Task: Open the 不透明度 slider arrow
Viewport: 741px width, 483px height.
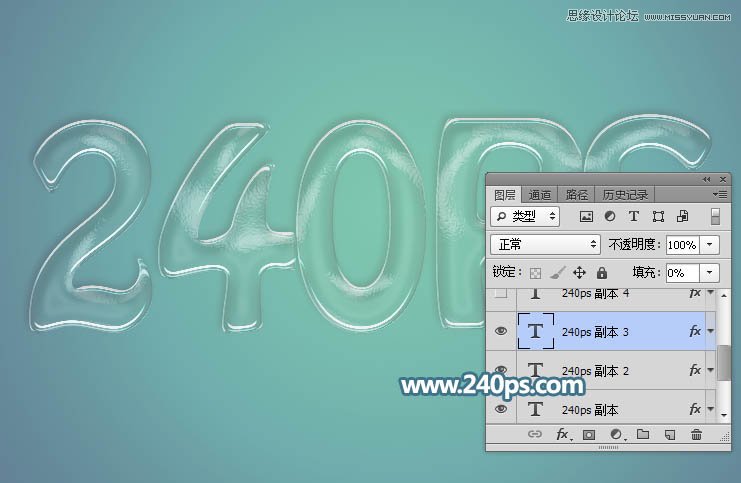Action: tap(709, 245)
